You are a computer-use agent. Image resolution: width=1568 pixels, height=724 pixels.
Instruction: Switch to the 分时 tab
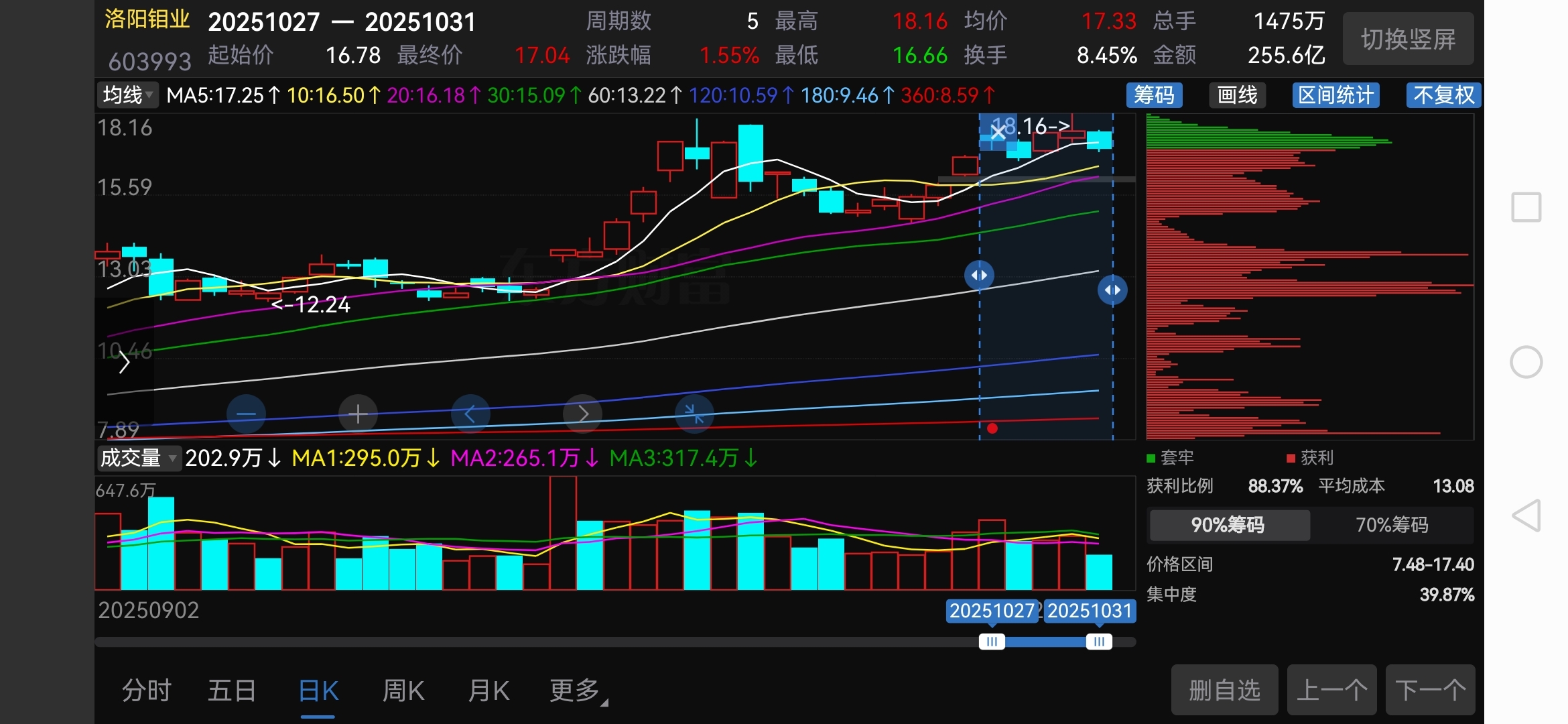click(x=147, y=690)
